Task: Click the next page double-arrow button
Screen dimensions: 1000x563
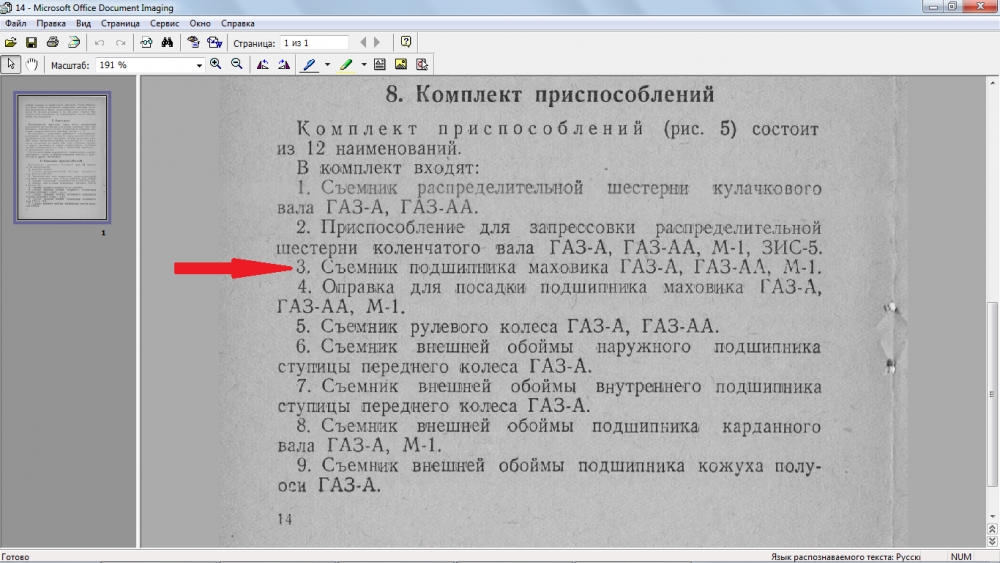Action: (992, 541)
